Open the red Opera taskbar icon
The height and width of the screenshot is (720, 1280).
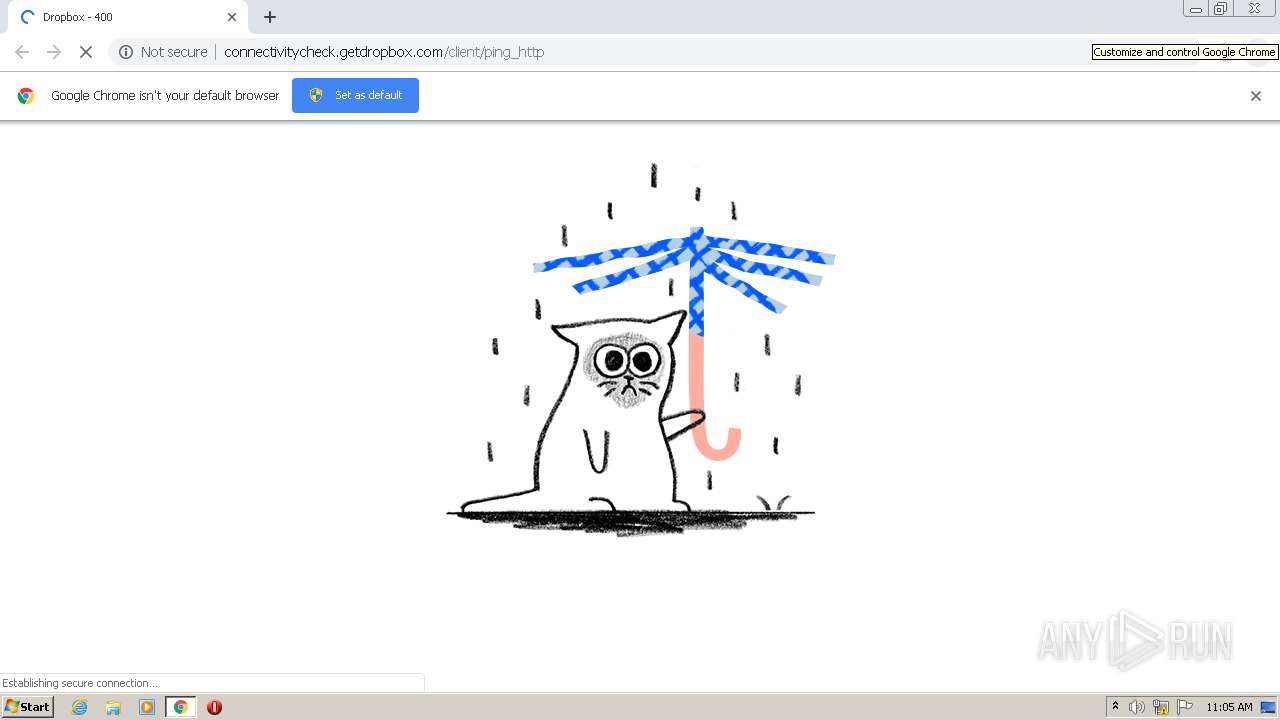[214, 707]
